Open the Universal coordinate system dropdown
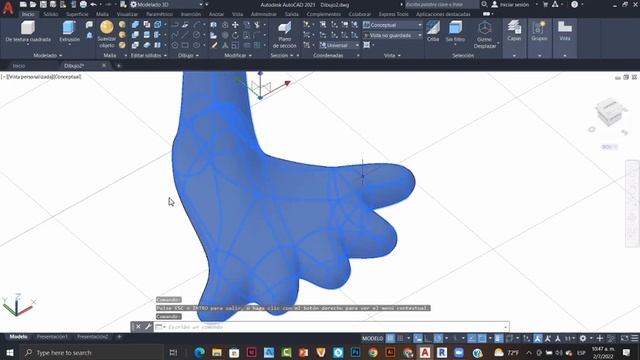Viewport: 640px width, 360px height. (x=339, y=45)
